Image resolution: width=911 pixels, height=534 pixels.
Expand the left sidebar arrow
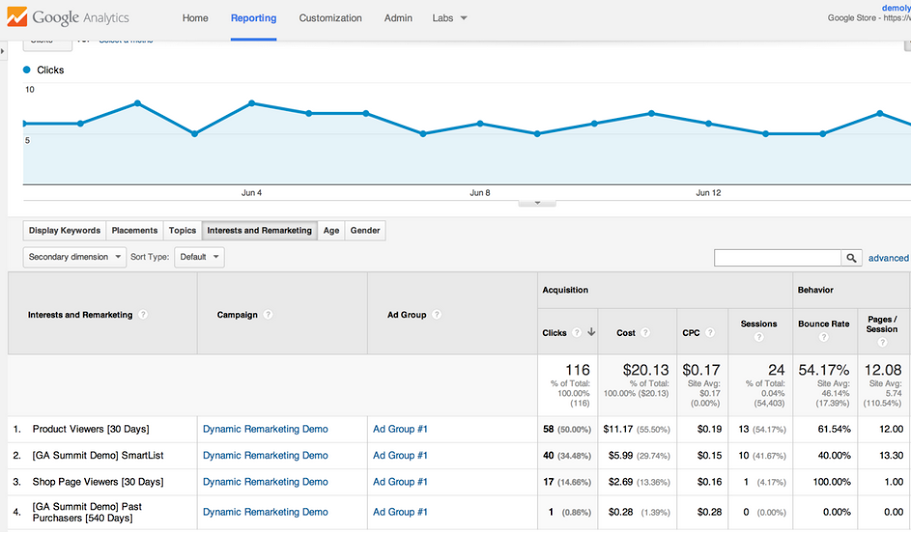pyautogui.click(x=3, y=51)
